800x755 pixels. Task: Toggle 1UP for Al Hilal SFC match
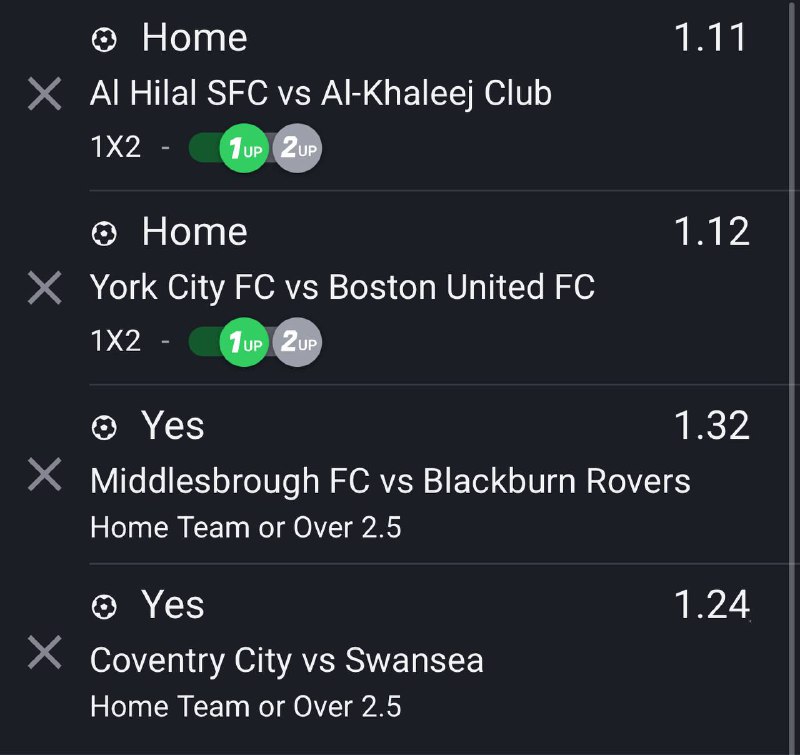pyautogui.click(x=244, y=149)
